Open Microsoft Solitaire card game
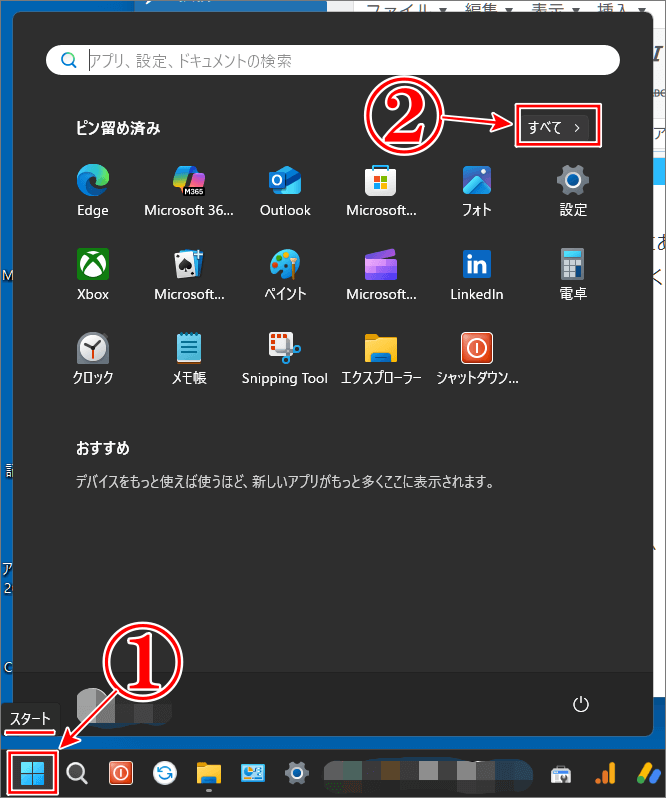666x798 pixels. coord(189,275)
